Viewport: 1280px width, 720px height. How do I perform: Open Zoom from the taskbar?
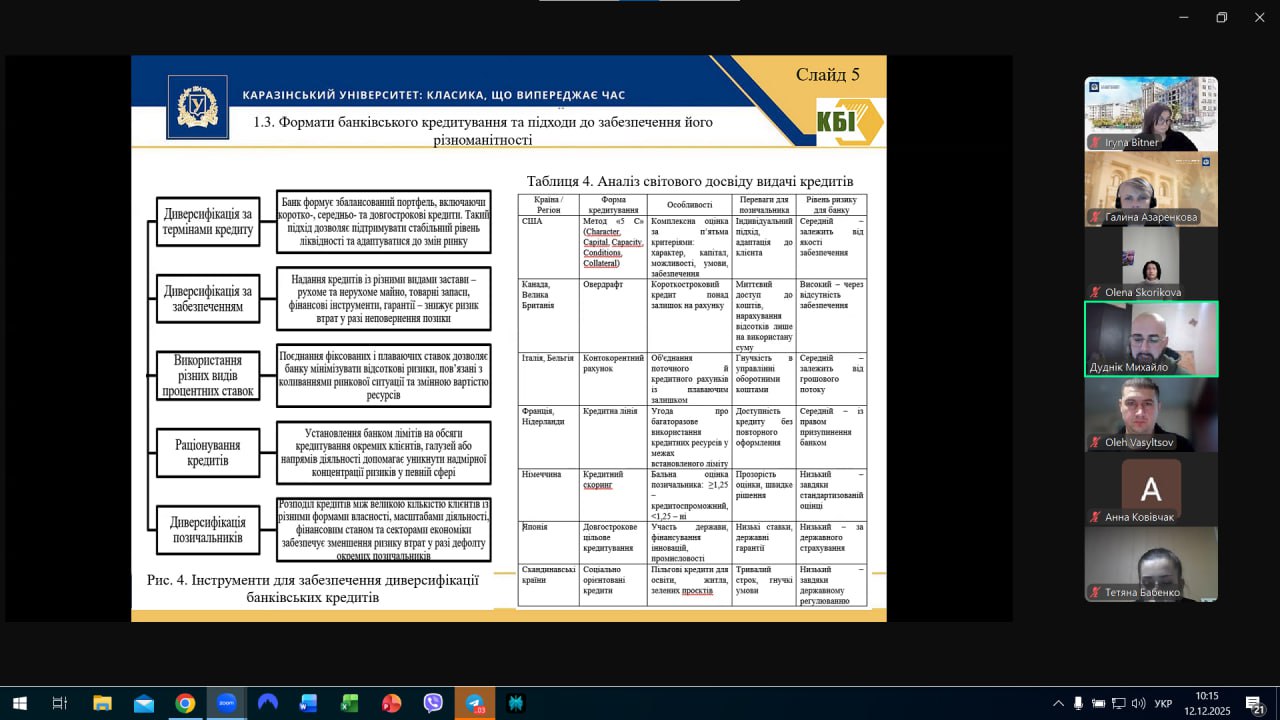click(x=226, y=703)
